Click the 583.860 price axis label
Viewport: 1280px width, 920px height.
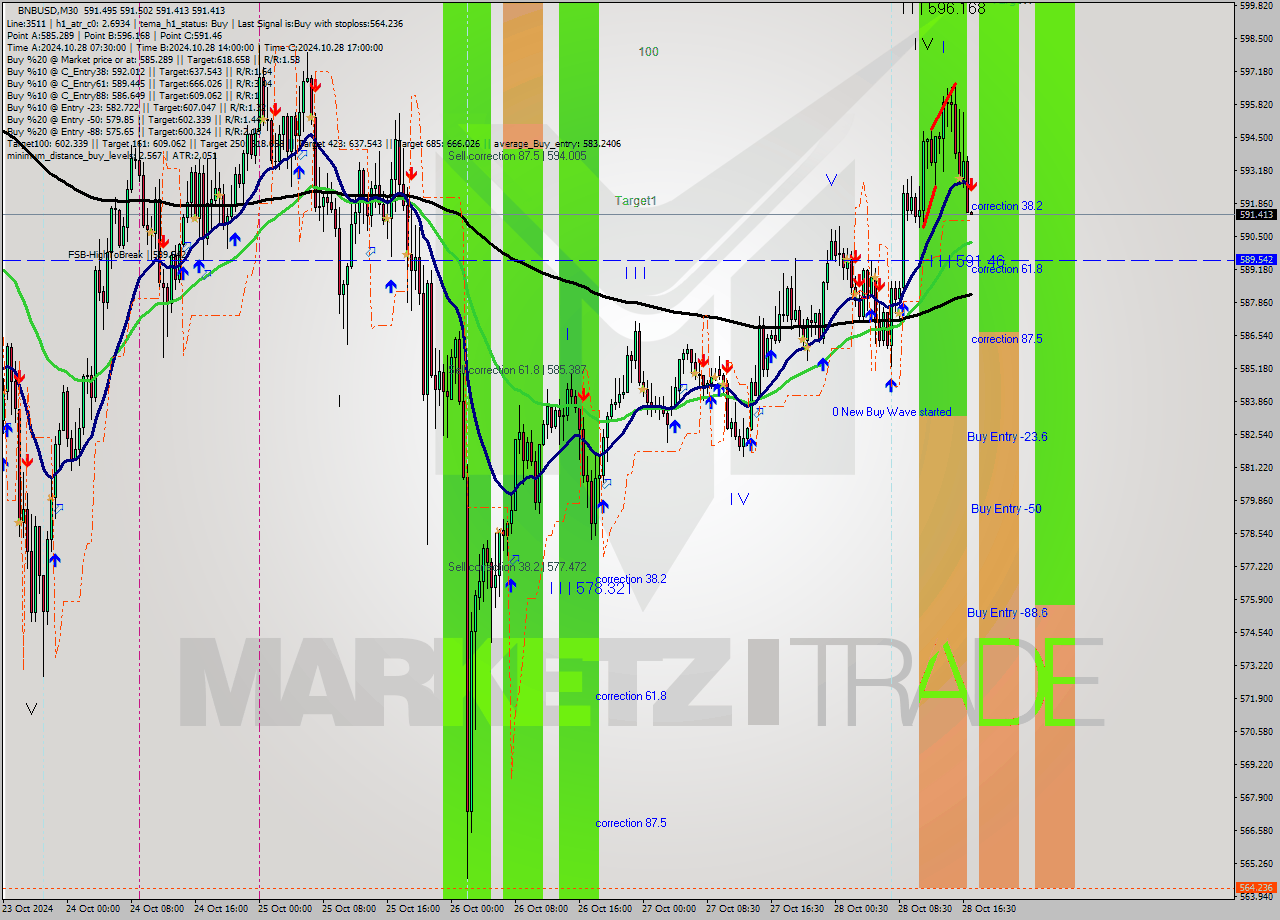pyautogui.click(x=1257, y=402)
